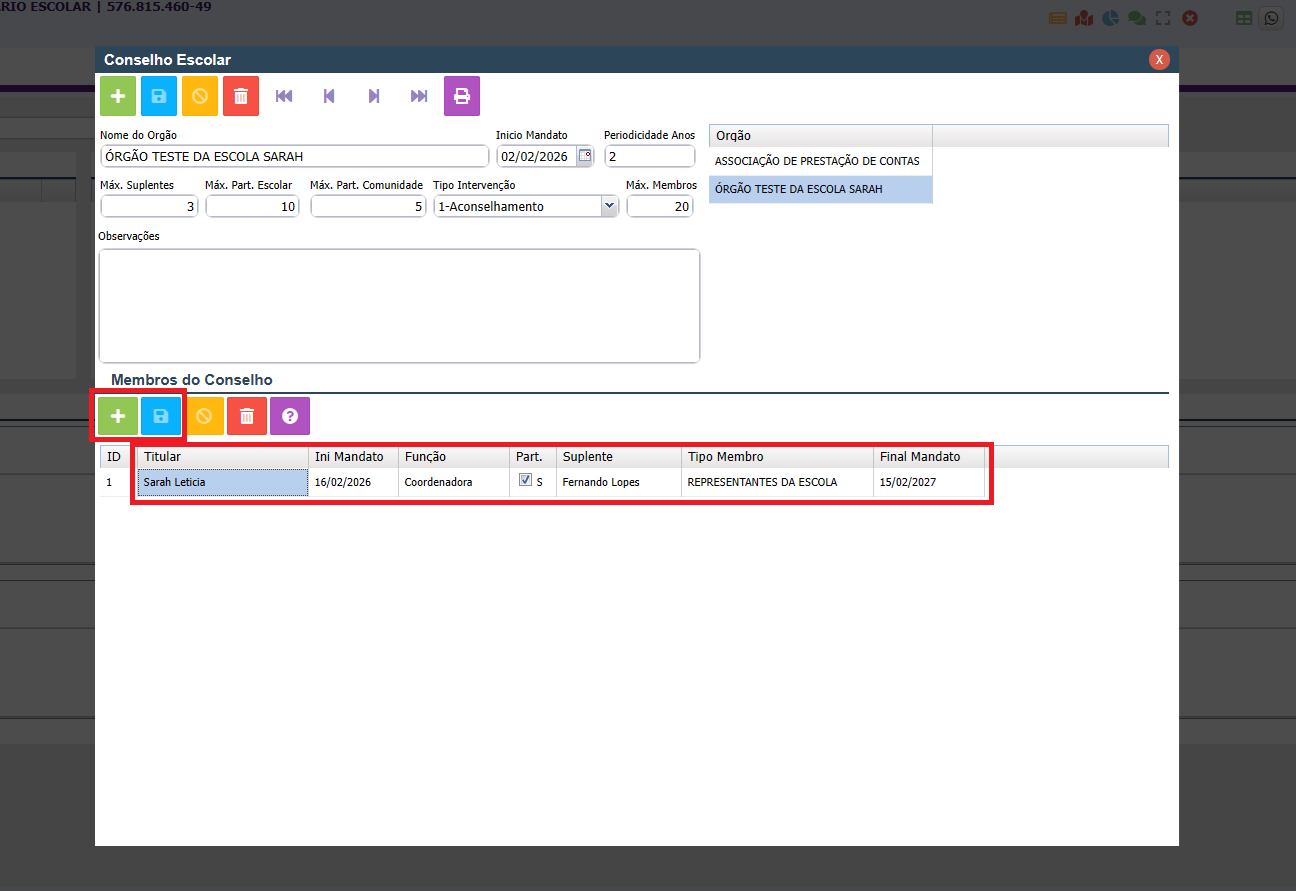Open the purple help icon for members
This screenshot has height=891, width=1296.
tap(290, 416)
